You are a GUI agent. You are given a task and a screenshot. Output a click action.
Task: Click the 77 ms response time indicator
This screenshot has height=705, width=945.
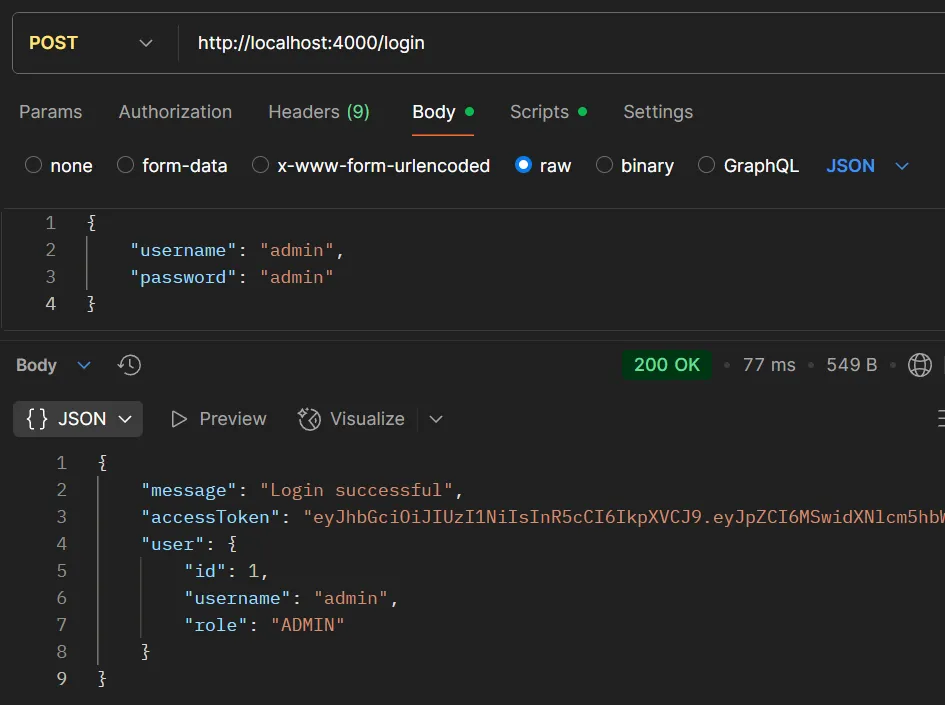tap(770, 365)
